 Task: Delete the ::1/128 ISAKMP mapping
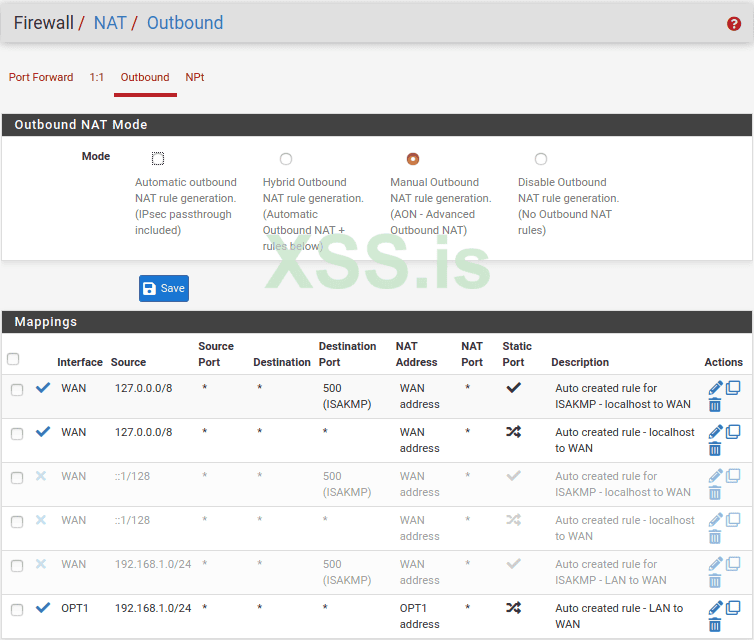[715, 493]
